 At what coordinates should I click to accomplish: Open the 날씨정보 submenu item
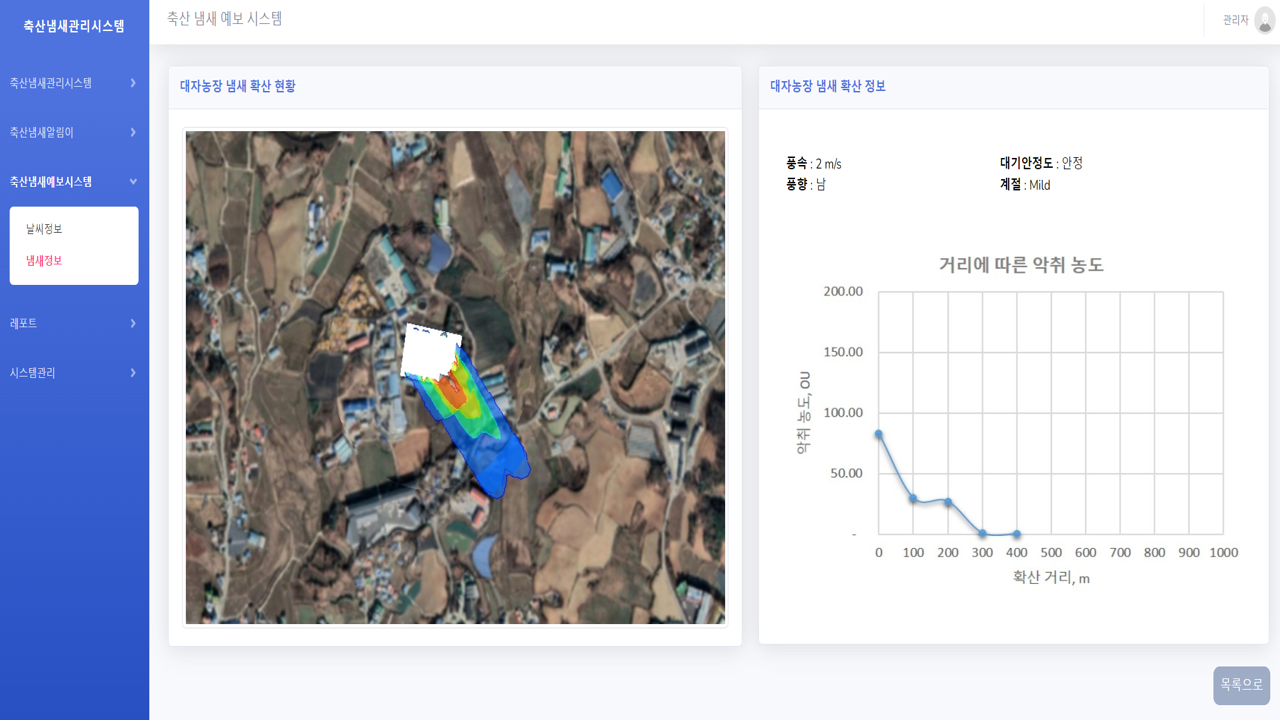44,229
